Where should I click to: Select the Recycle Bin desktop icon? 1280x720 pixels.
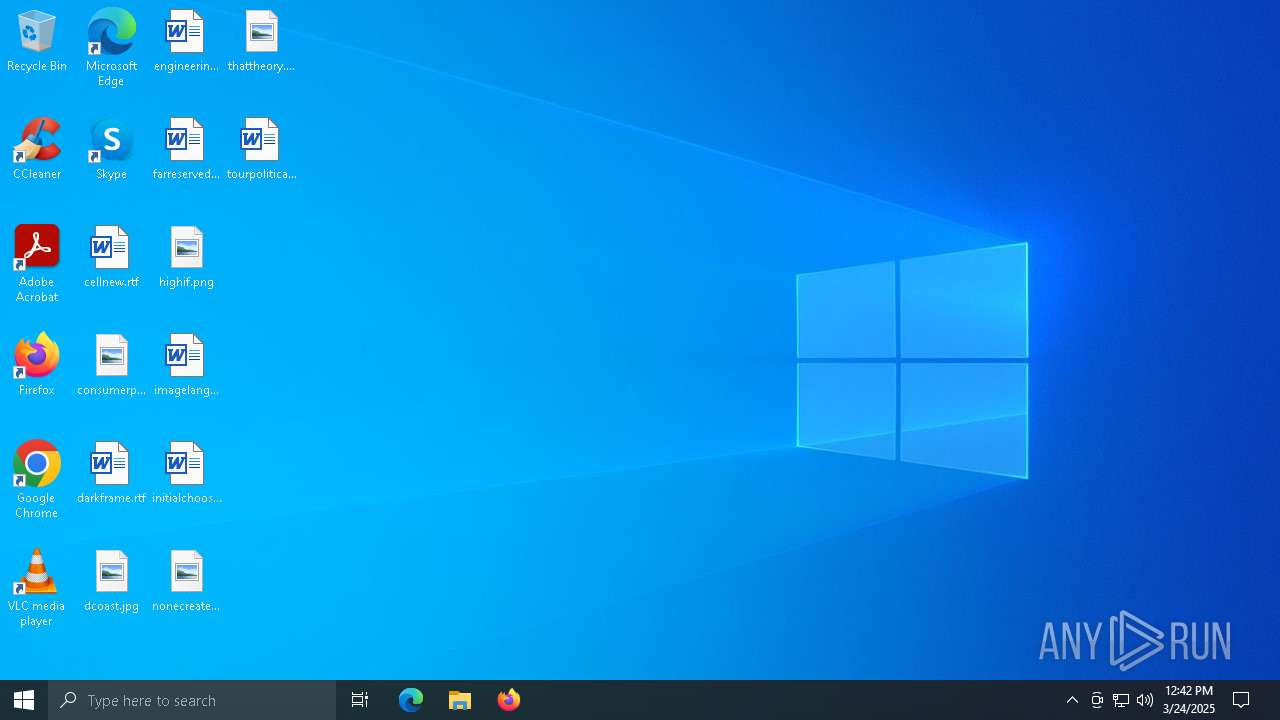(x=37, y=42)
